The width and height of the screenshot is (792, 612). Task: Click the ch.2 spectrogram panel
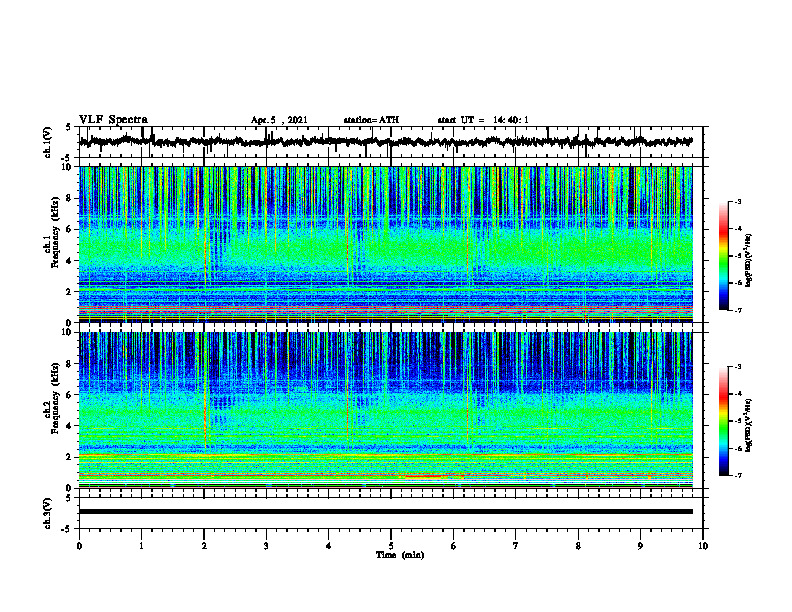(385, 410)
